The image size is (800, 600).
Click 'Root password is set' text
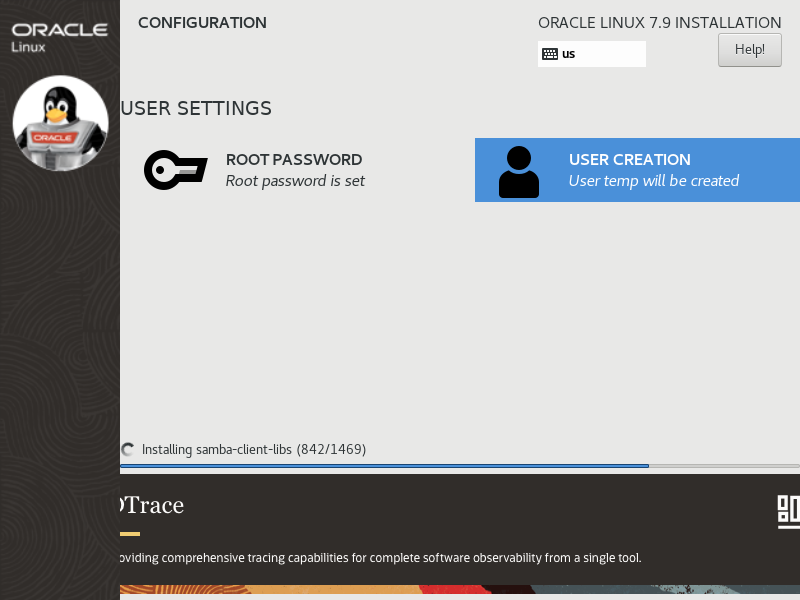coord(295,181)
